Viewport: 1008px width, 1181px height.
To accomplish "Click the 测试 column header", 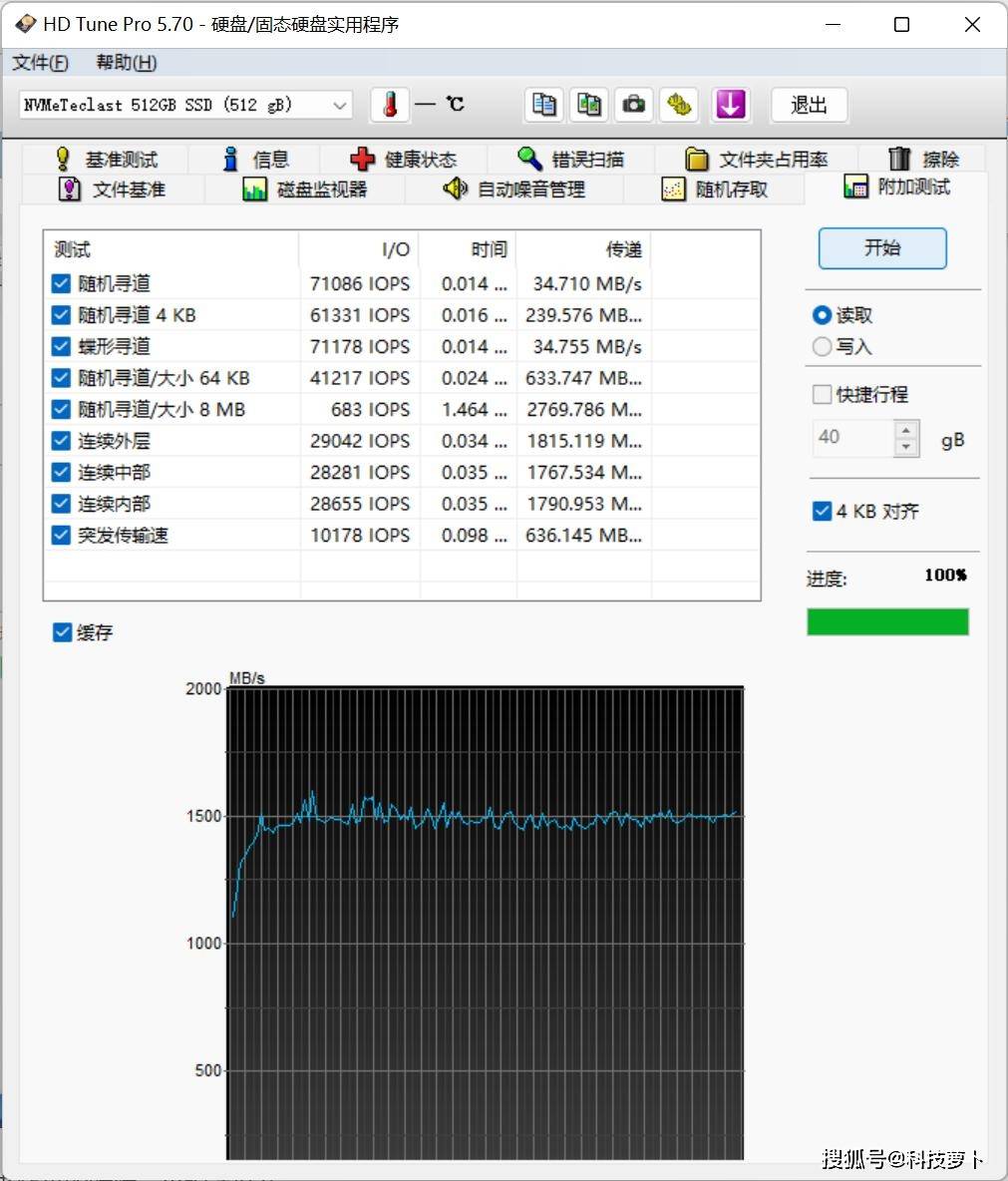I will click(171, 249).
